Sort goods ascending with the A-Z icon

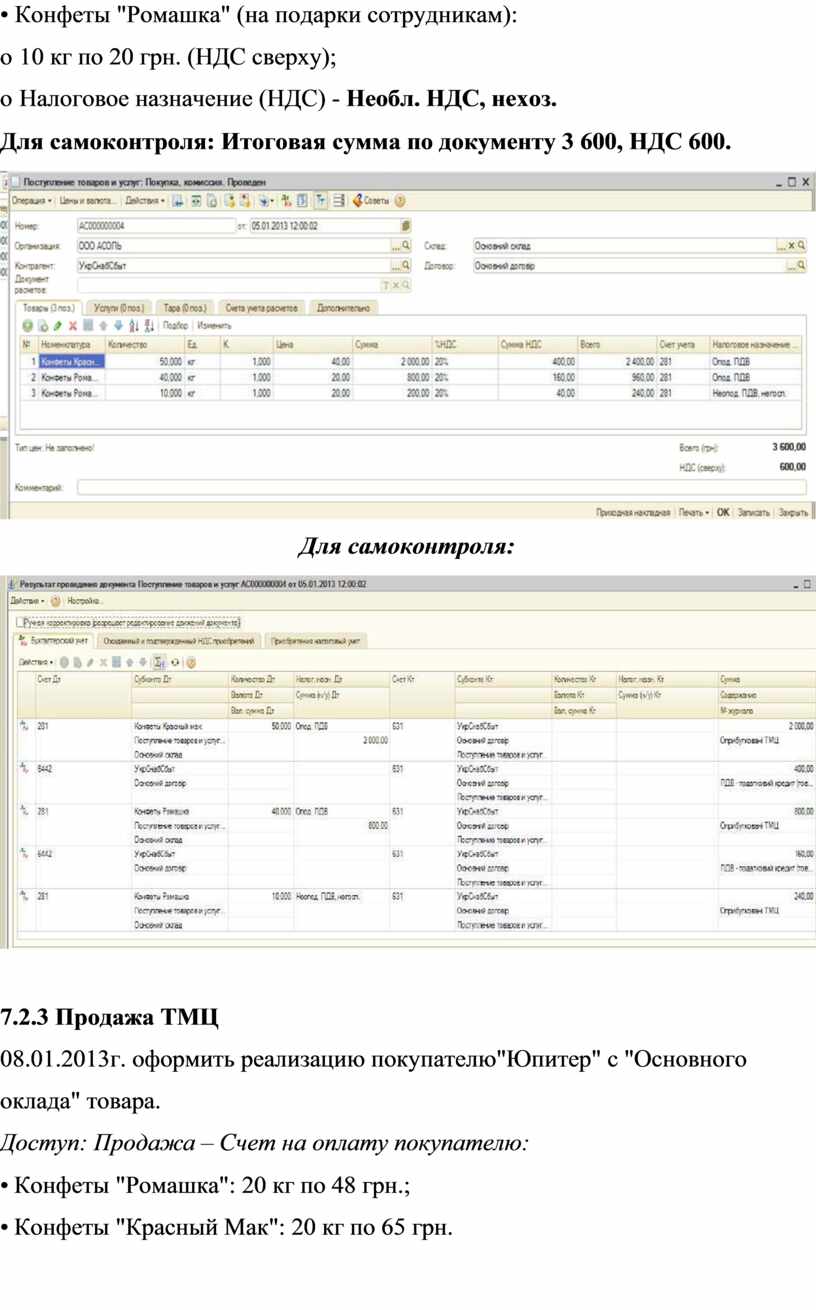point(135,325)
